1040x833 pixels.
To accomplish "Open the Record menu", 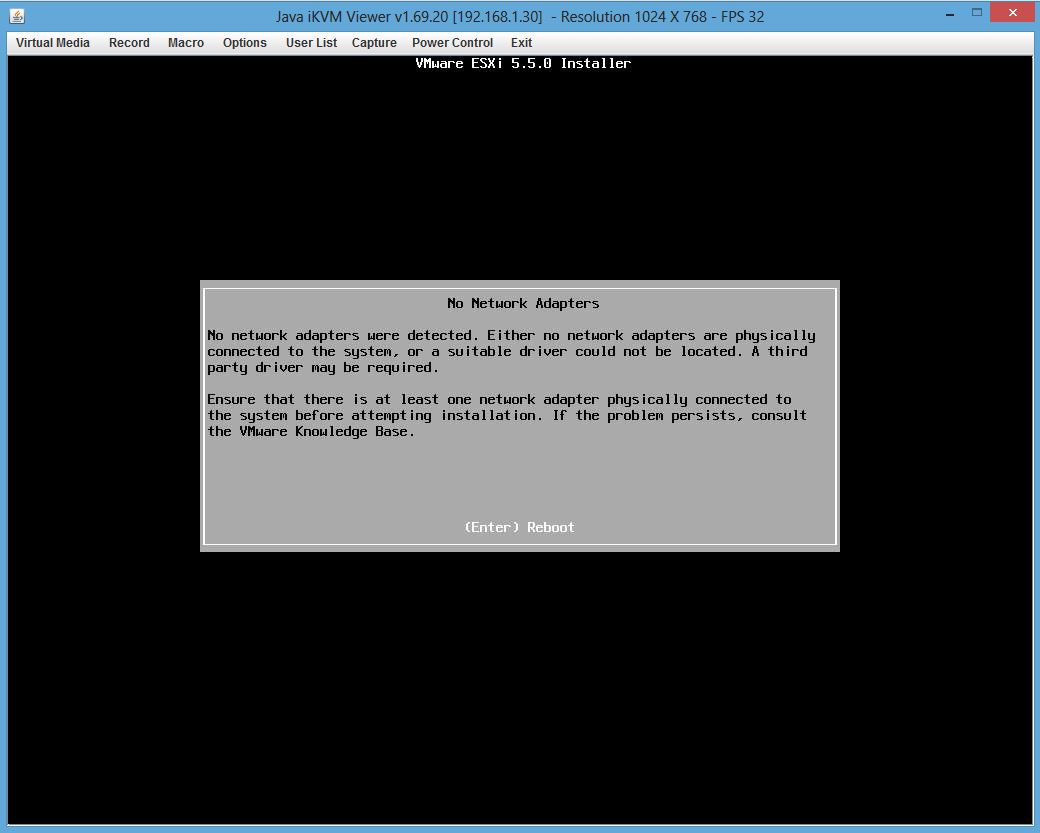I will 129,42.
